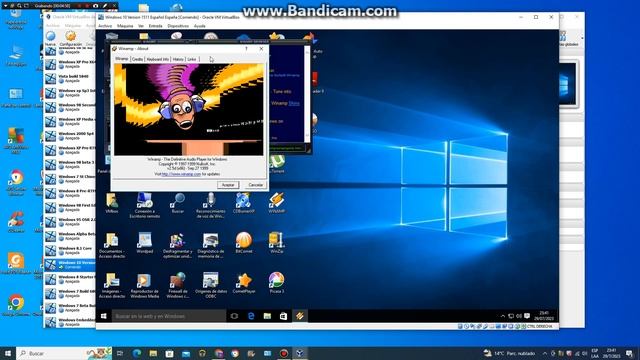640x360 pixels.
Task: Open the Reproductor de Windows Media shortcut
Action: coord(144,285)
